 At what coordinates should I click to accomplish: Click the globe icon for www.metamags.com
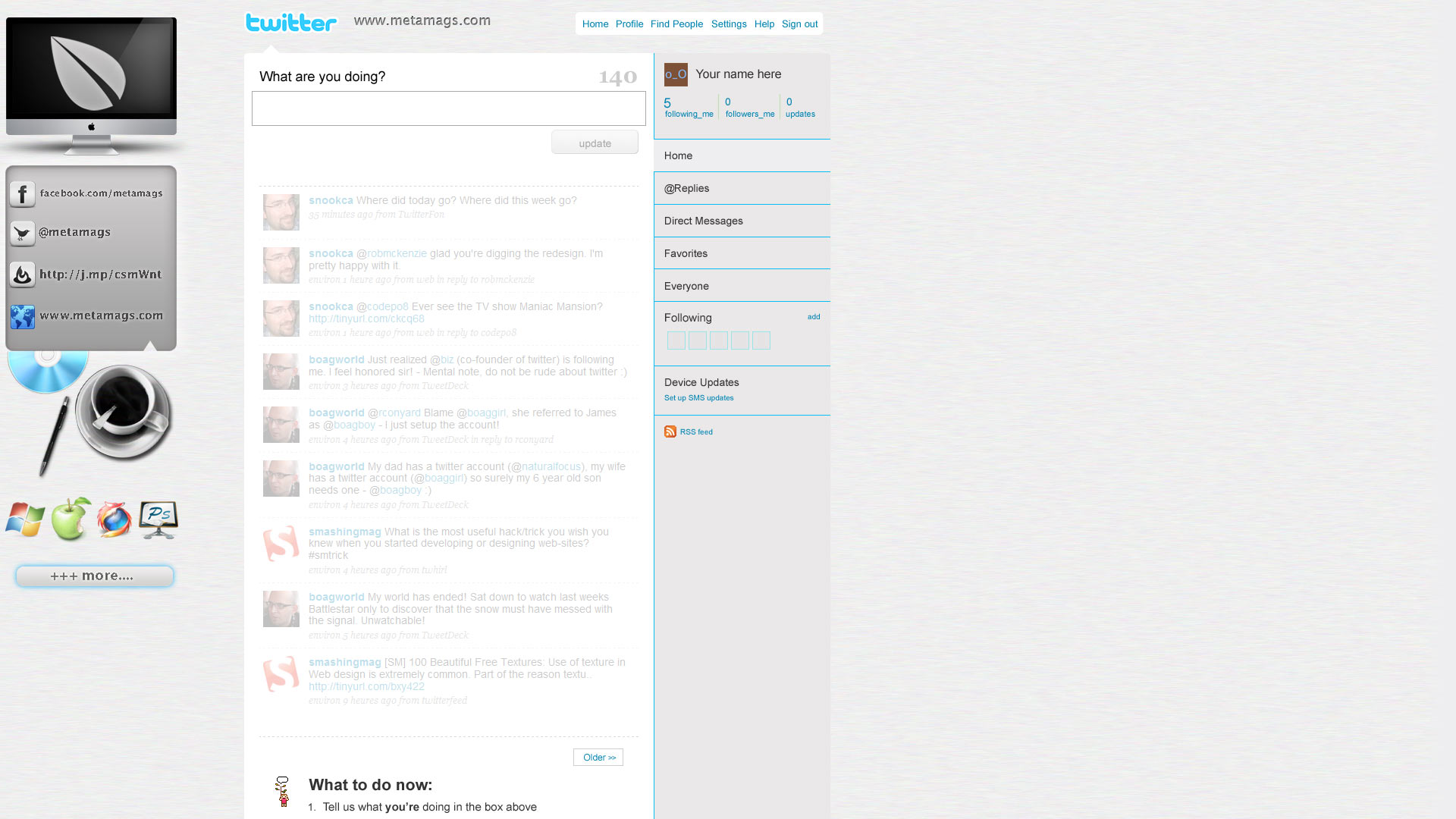pyautogui.click(x=22, y=316)
